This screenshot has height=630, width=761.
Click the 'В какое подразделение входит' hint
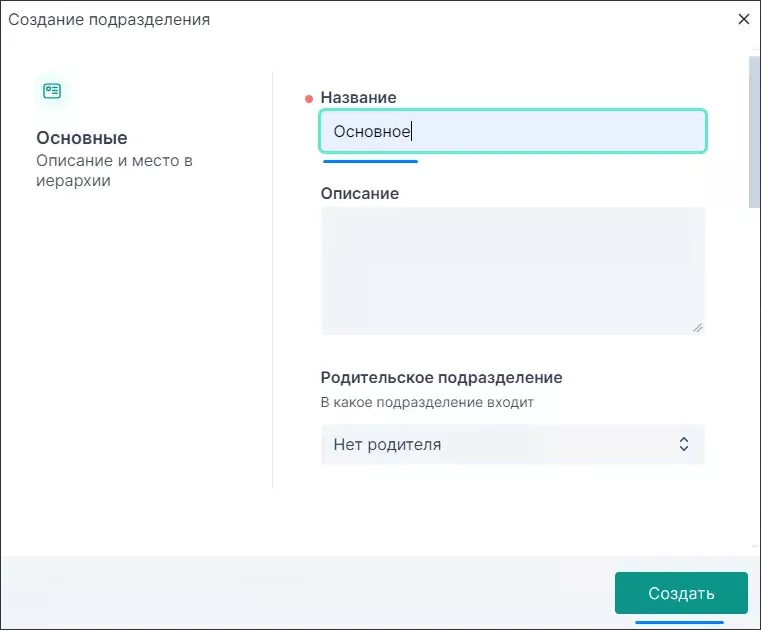click(x=427, y=402)
